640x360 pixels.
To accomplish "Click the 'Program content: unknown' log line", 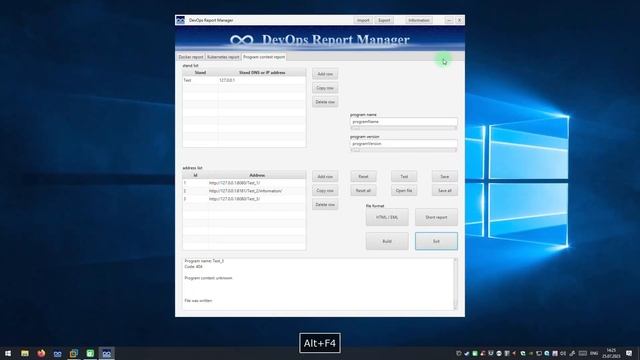I will pyautogui.click(x=208, y=278).
